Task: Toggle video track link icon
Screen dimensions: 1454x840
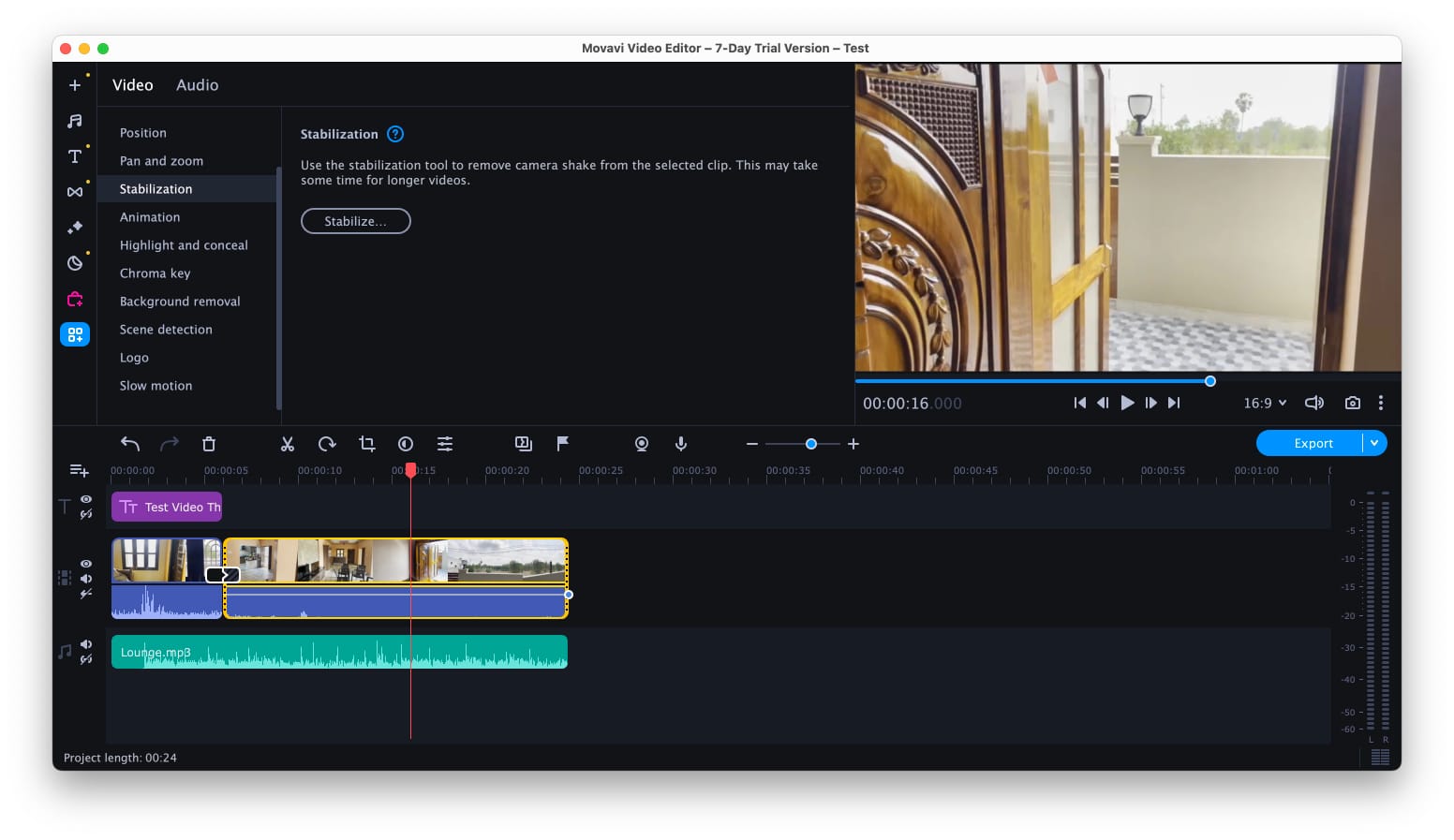Action: tap(86, 594)
